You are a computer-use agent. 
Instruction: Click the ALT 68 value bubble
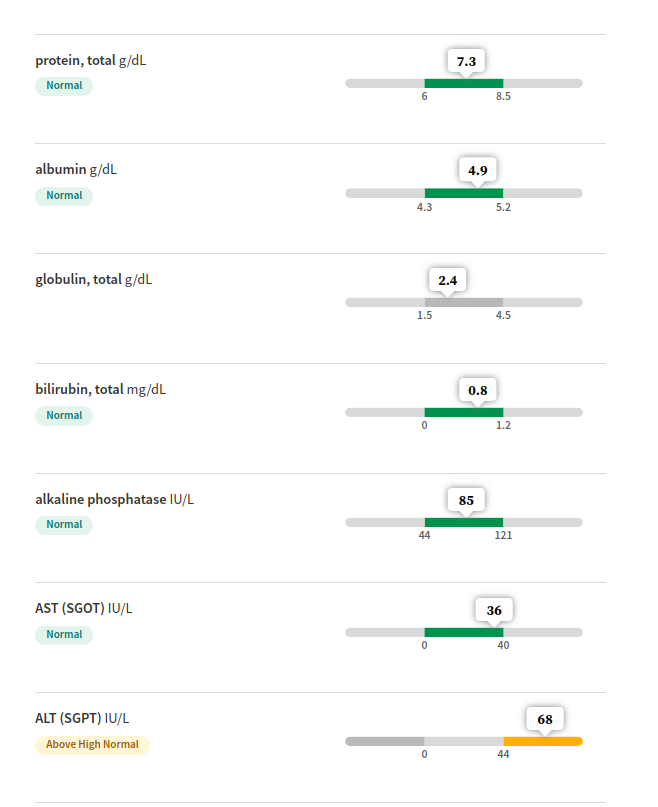coord(545,720)
